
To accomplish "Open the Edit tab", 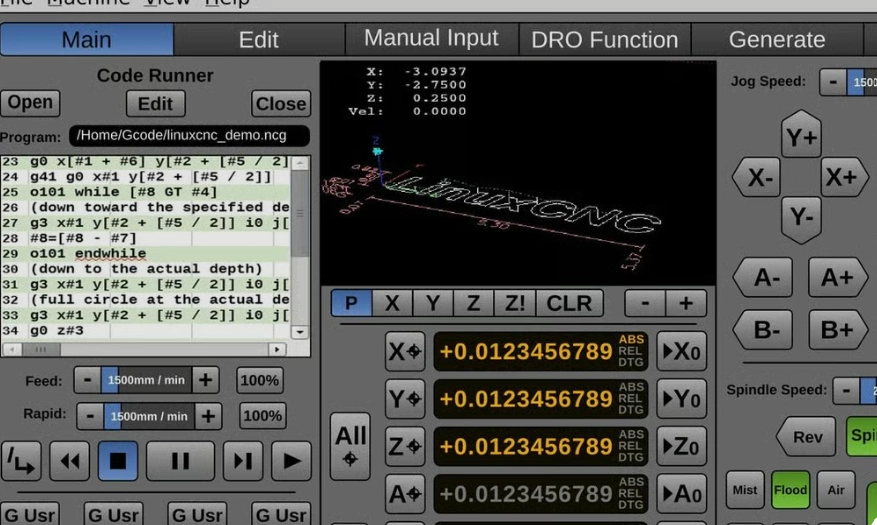I will click(259, 40).
